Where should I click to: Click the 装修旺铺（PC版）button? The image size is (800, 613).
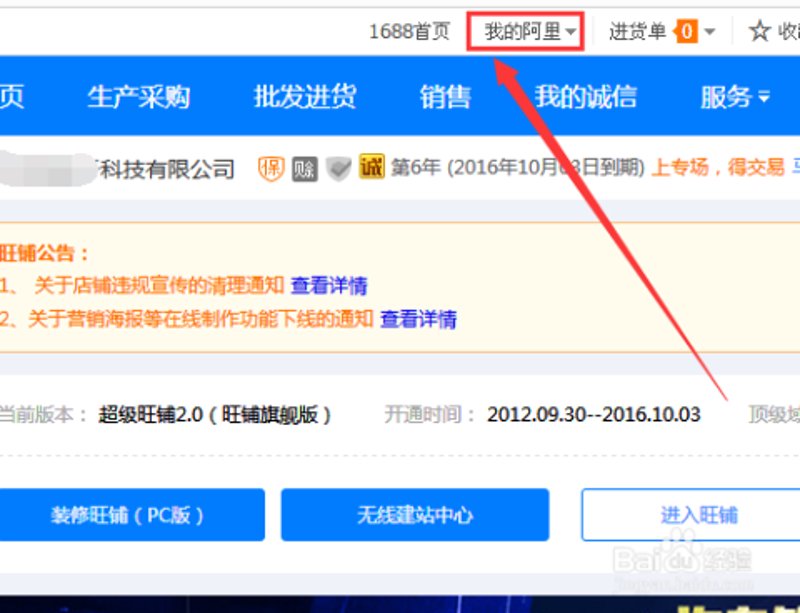point(132,514)
